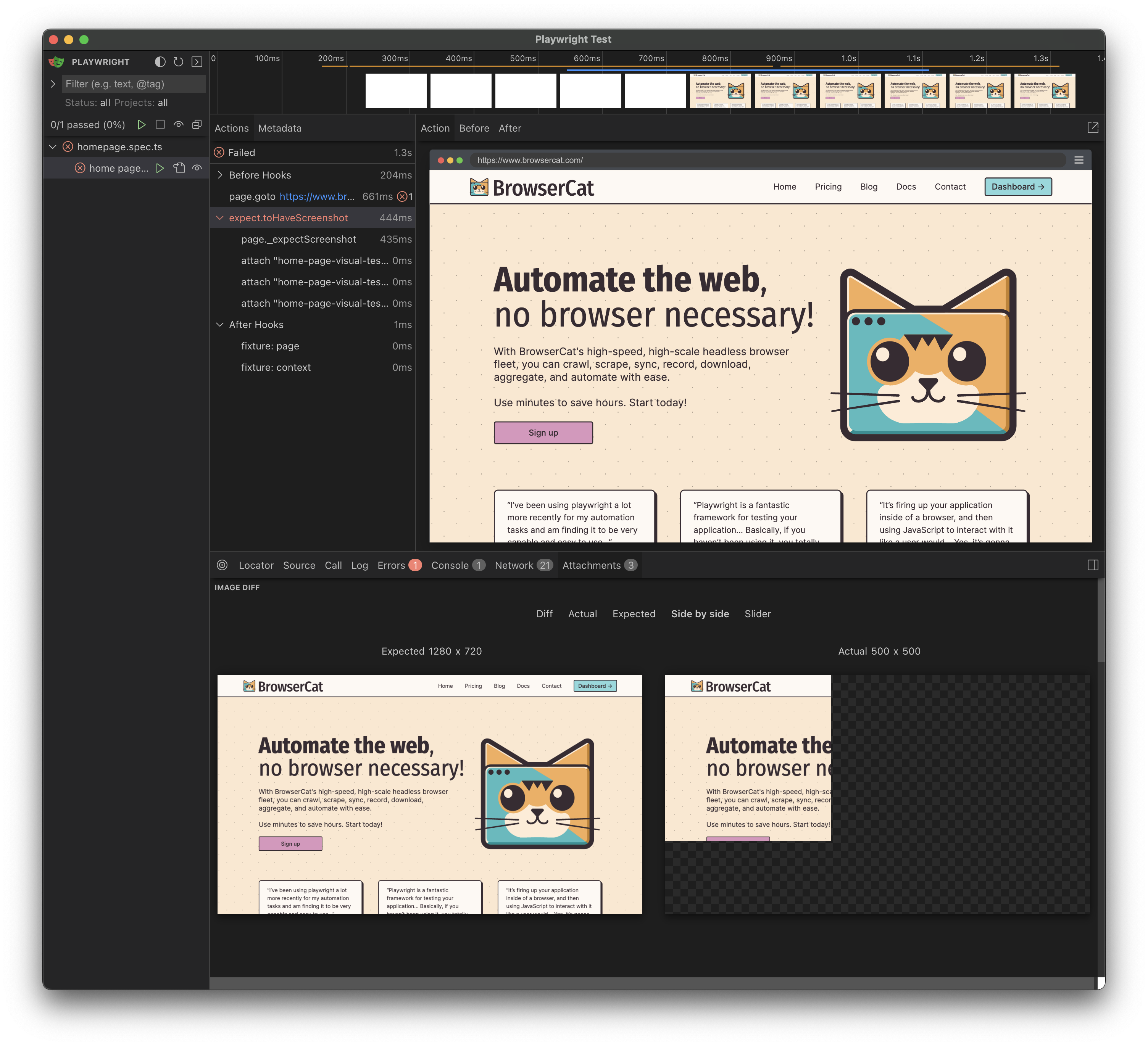1148x1046 pixels.
Task: Toggle the color theme in the Playwright sidebar
Action: 161,62
